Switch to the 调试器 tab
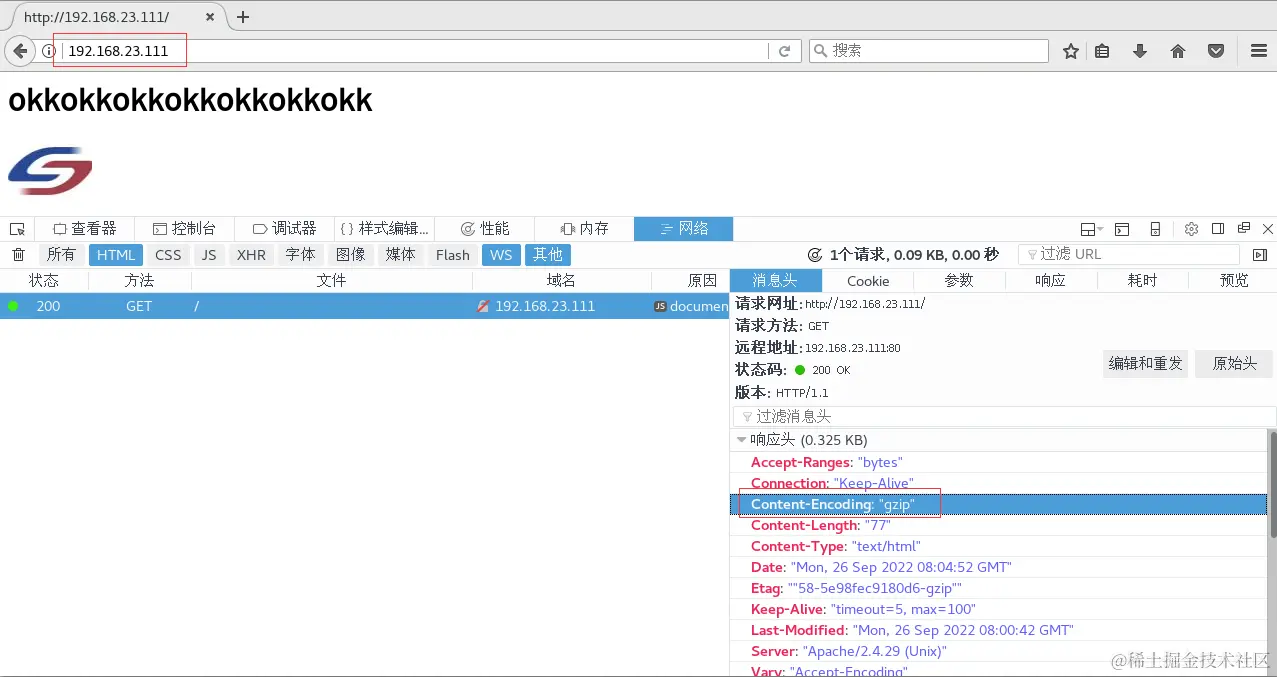Viewport: 1277px width, 677px height. (284, 229)
